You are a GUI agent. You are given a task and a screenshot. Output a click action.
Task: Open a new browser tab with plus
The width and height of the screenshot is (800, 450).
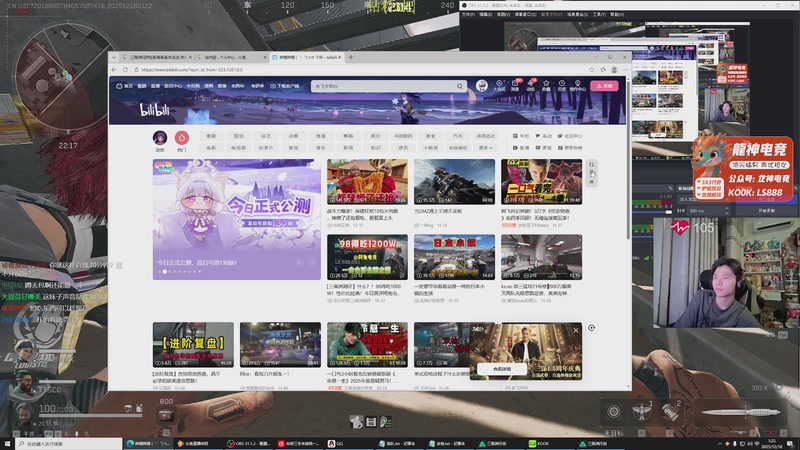click(351, 57)
